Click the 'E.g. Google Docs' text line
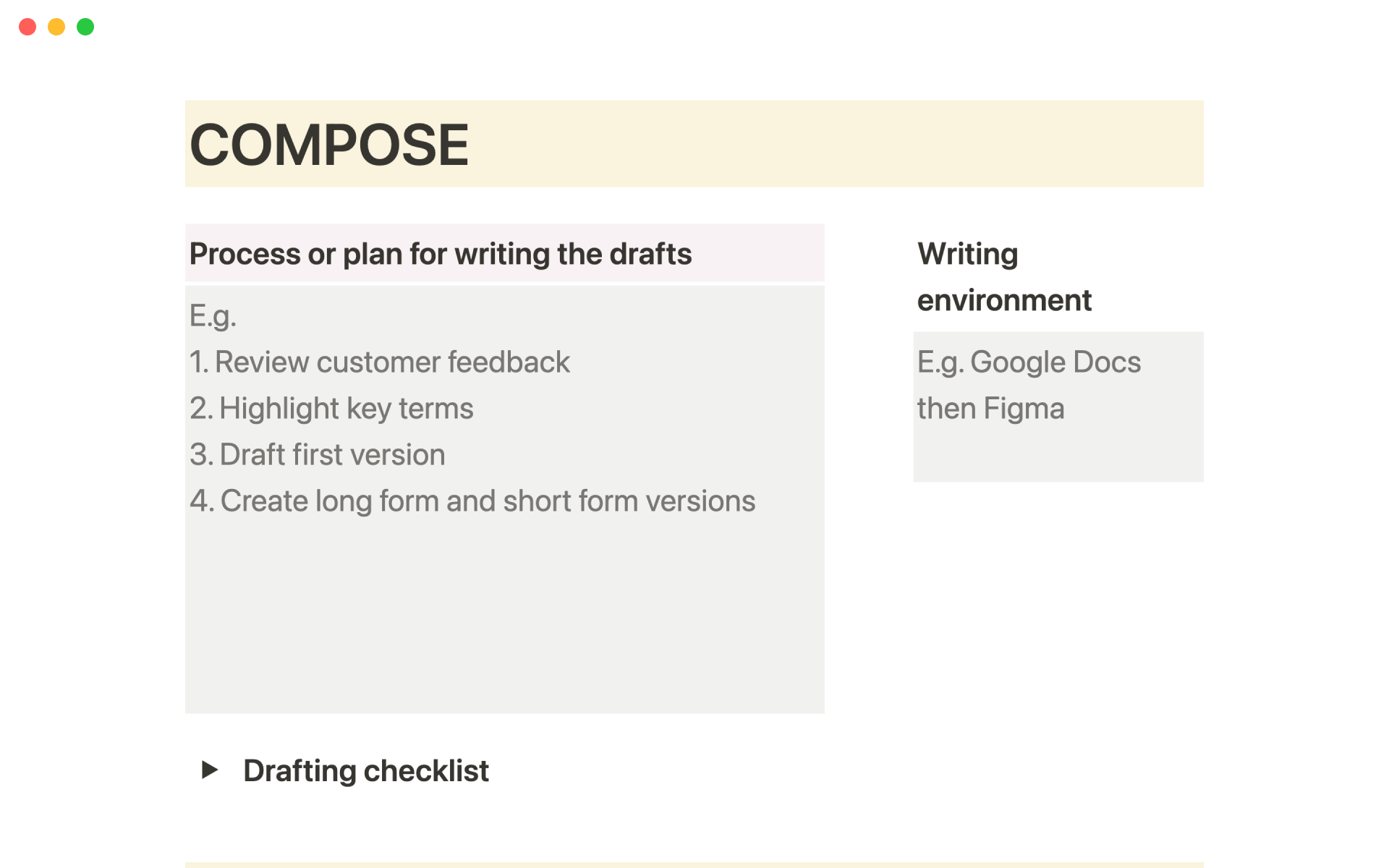 [x=1029, y=362]
